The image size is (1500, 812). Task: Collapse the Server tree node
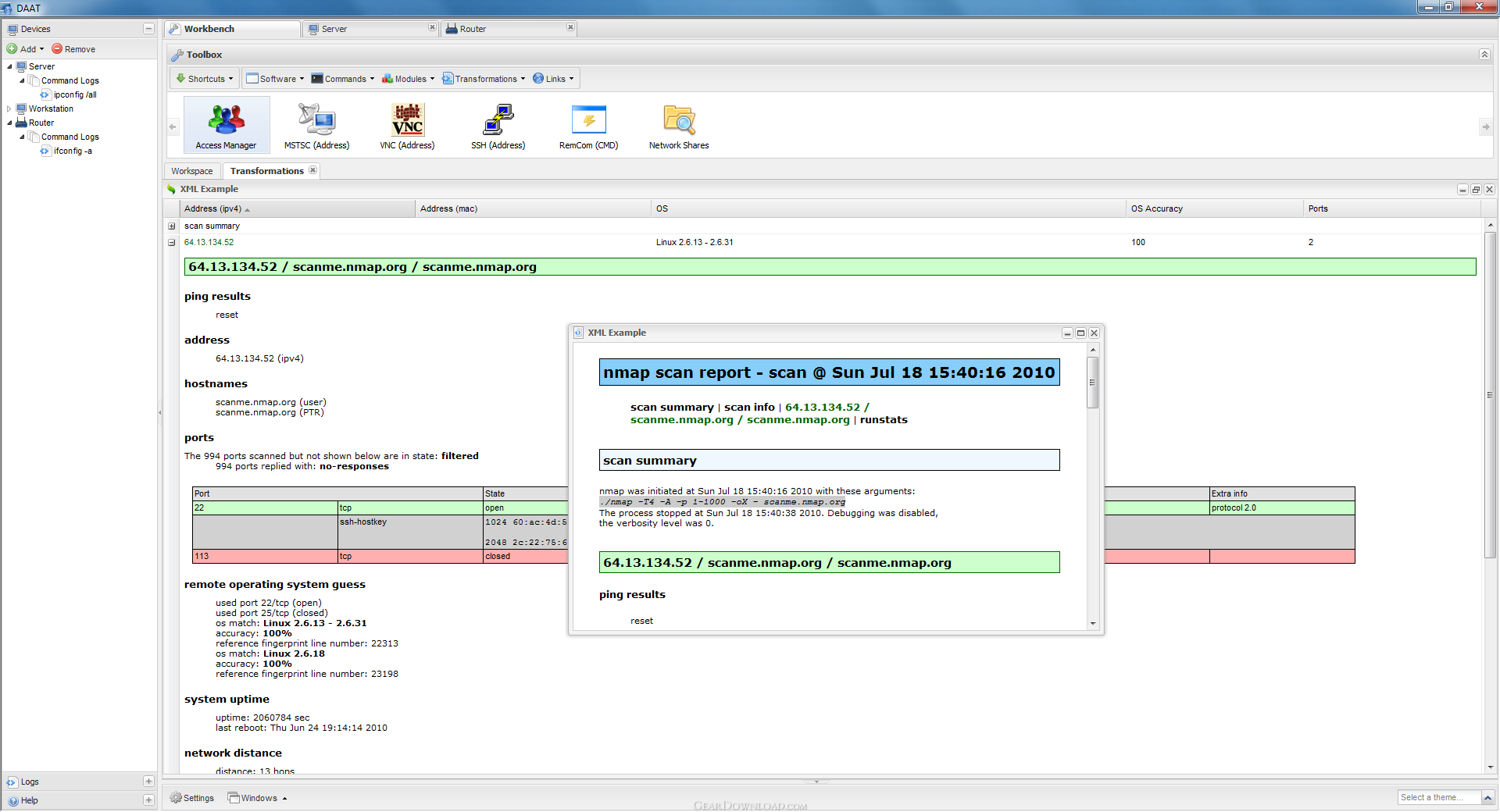pyautogui.click(x=9, y=66)
